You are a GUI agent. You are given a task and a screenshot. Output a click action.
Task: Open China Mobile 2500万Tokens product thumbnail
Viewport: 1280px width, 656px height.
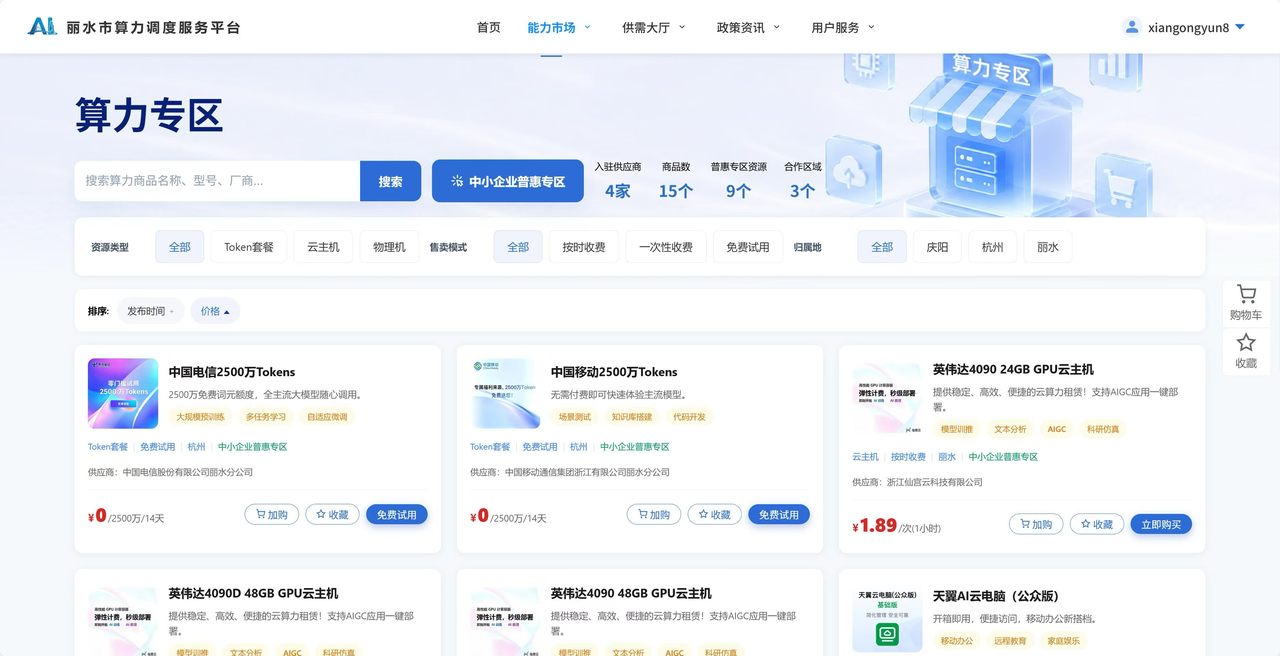505,394
